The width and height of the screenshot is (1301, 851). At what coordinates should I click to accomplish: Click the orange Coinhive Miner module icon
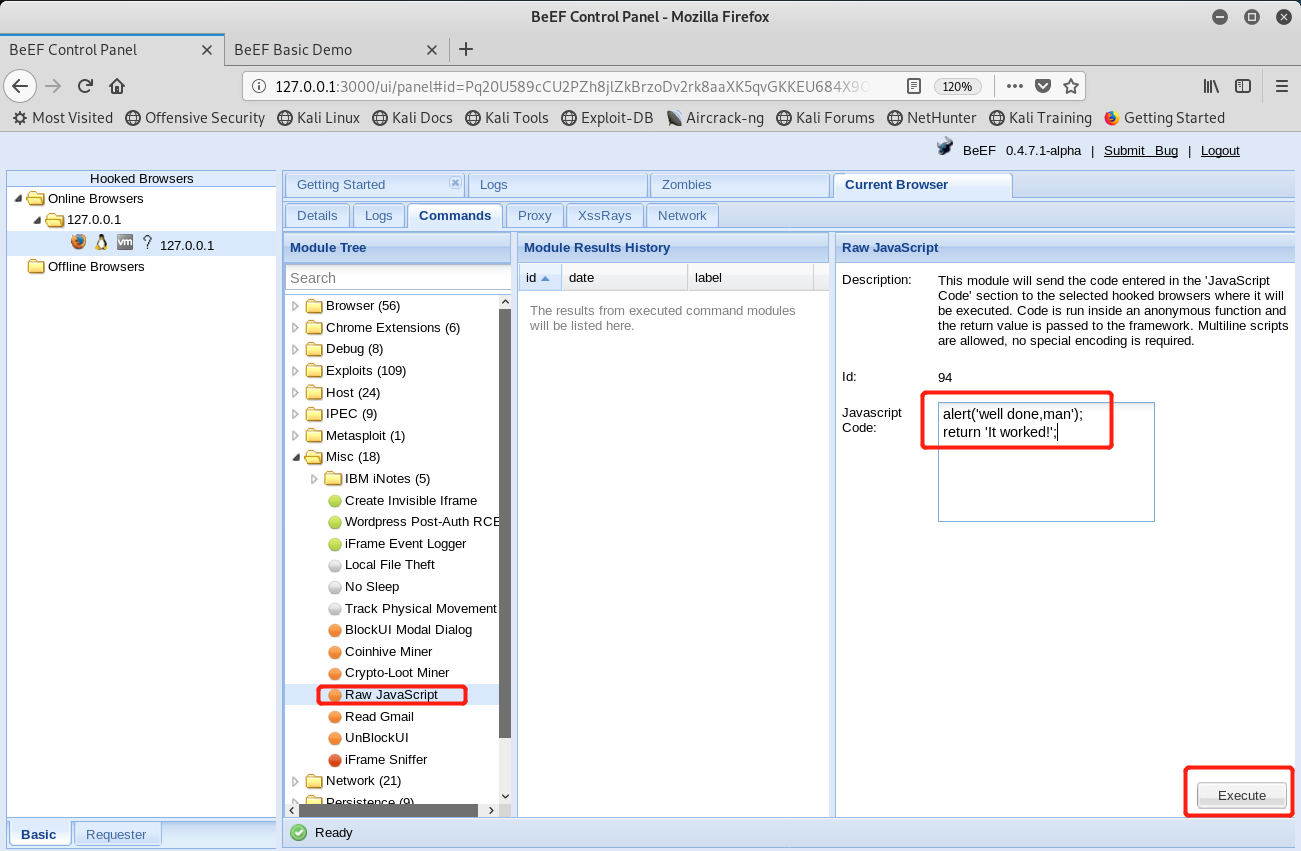[335, 652]
